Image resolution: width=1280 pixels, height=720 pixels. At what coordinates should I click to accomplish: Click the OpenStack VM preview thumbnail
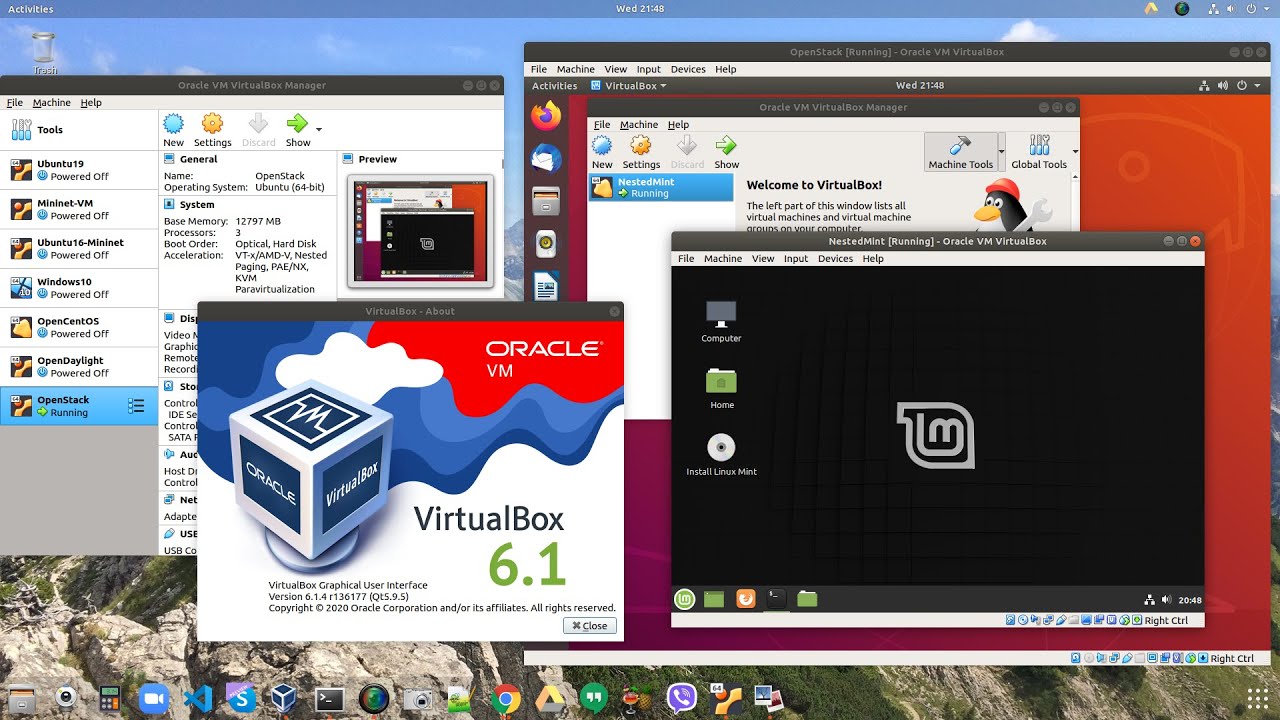point(420,231)
